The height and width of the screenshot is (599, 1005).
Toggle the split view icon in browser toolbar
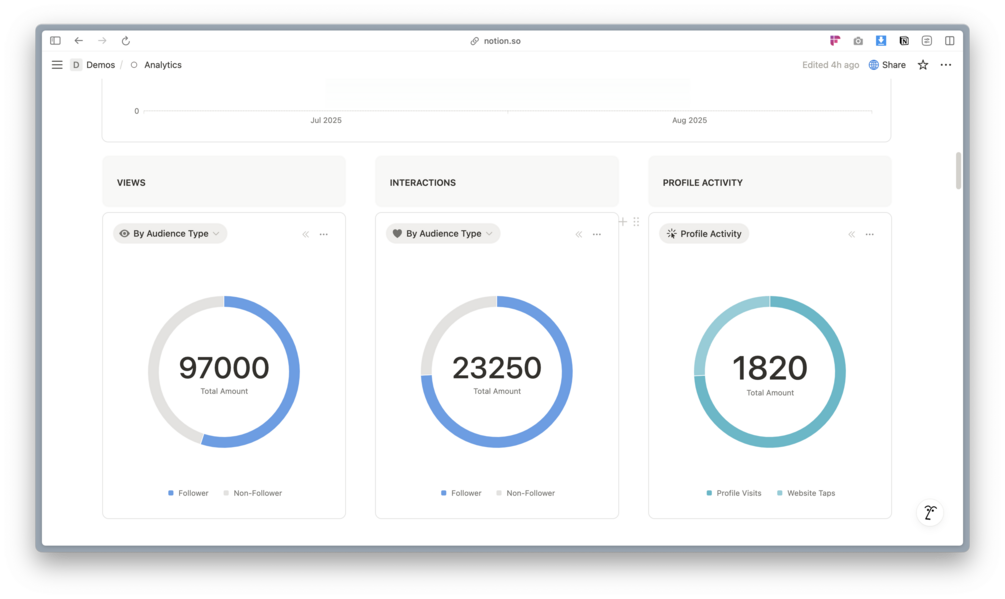click(950, 40)
